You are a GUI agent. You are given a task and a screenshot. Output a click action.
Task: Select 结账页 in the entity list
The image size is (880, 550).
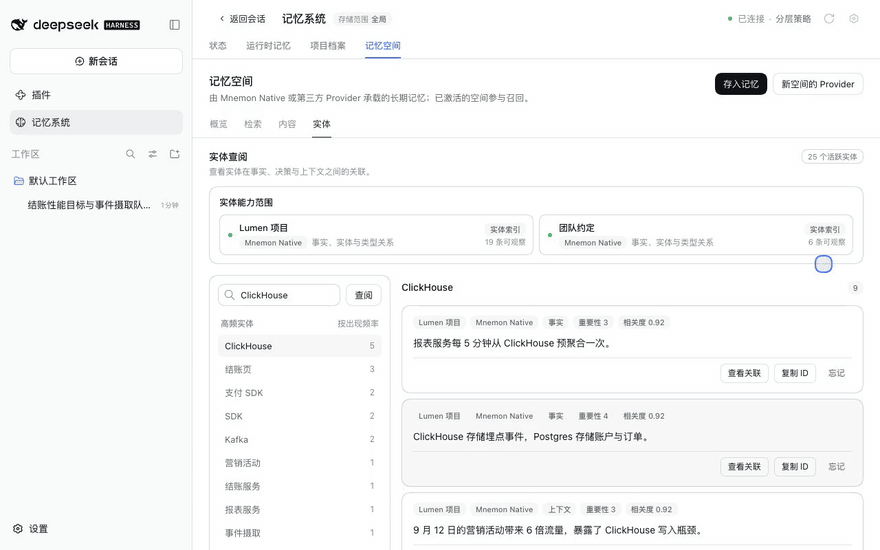click(300, 369)
